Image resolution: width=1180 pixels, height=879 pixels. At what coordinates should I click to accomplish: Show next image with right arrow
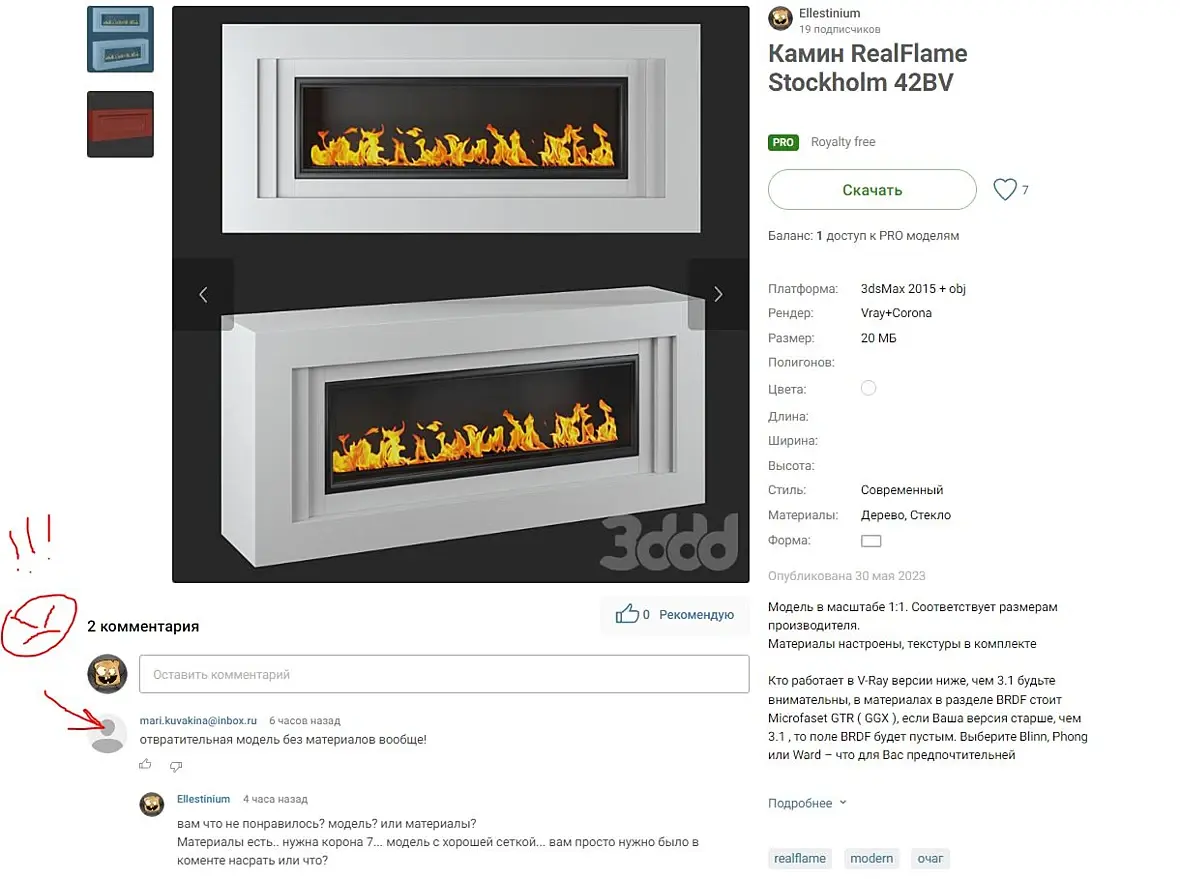point(718,294)
